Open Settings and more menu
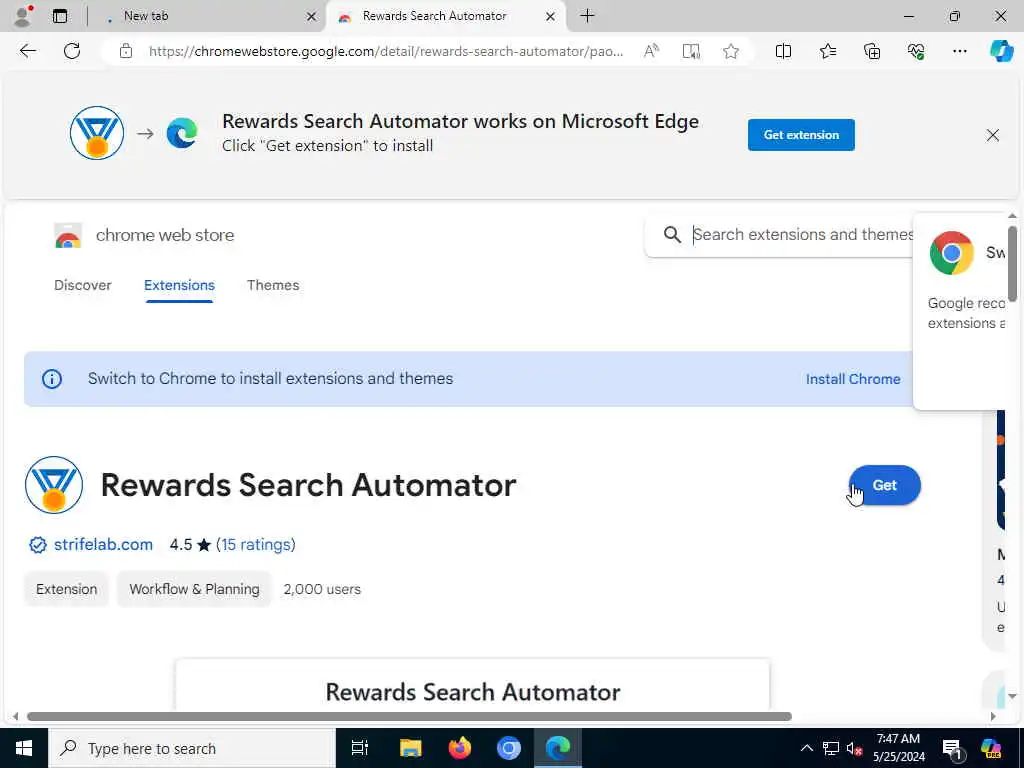 pyautogui.click(x=959, y=51)
